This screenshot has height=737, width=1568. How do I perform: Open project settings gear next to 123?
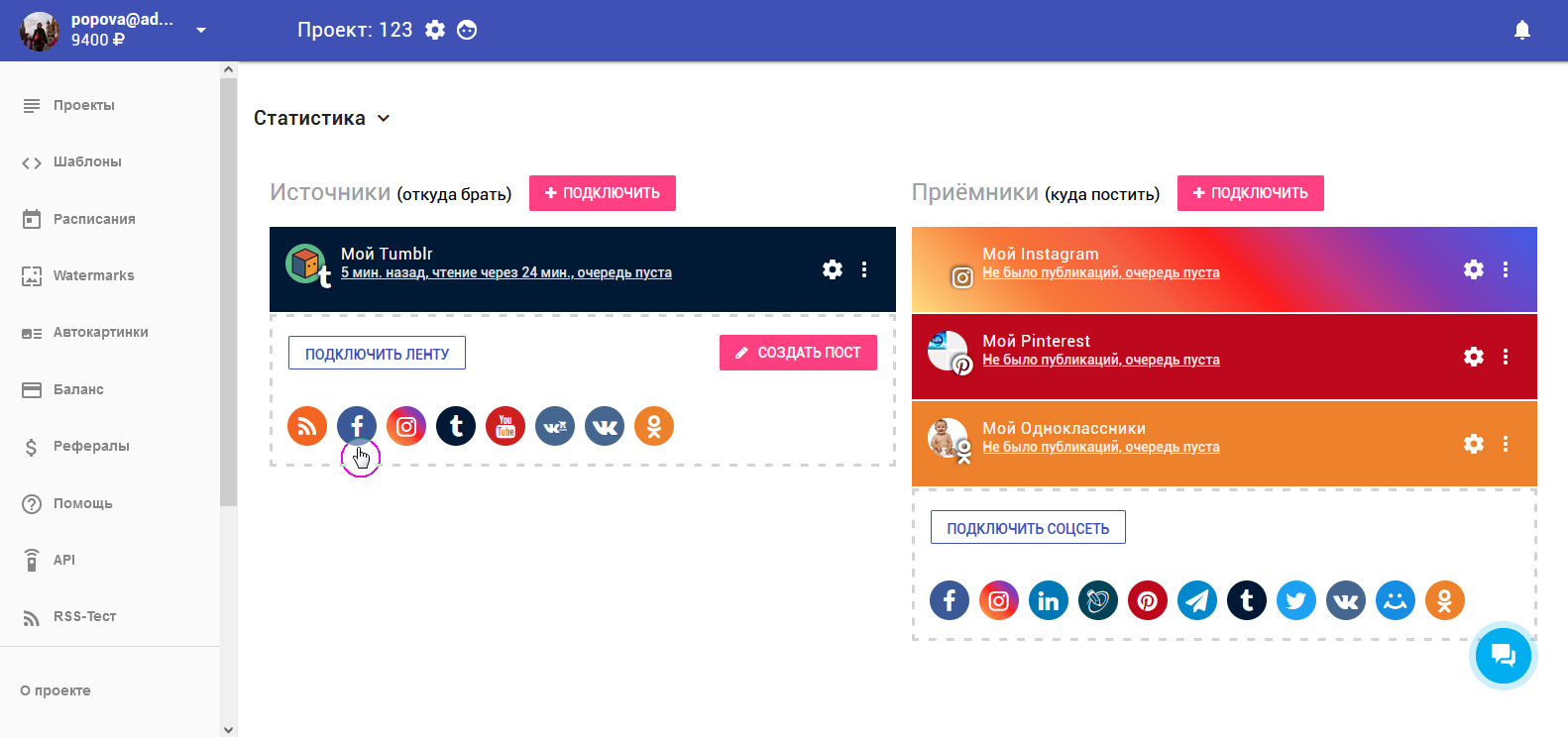point(435,30)
